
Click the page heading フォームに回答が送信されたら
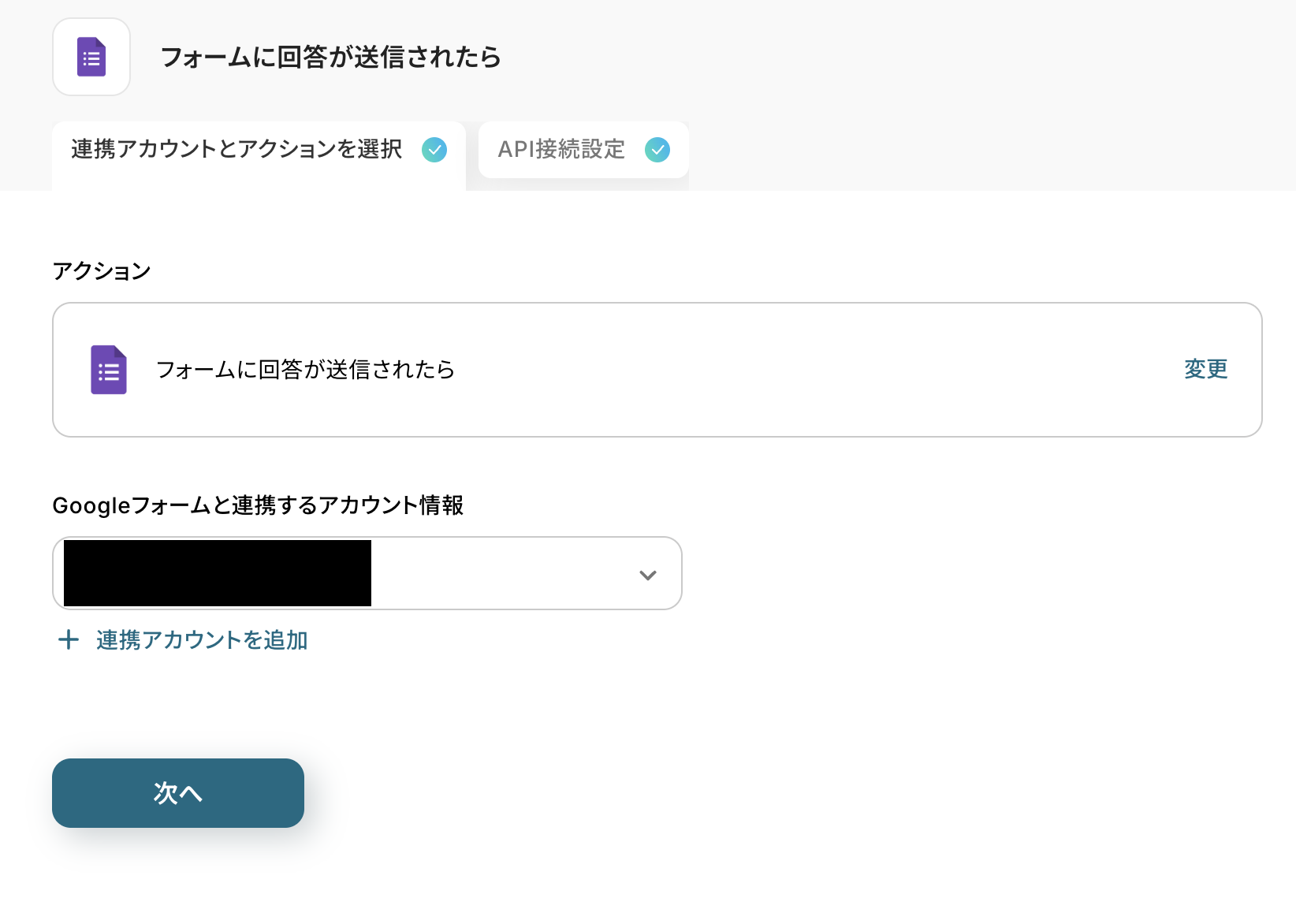point(331,58)
